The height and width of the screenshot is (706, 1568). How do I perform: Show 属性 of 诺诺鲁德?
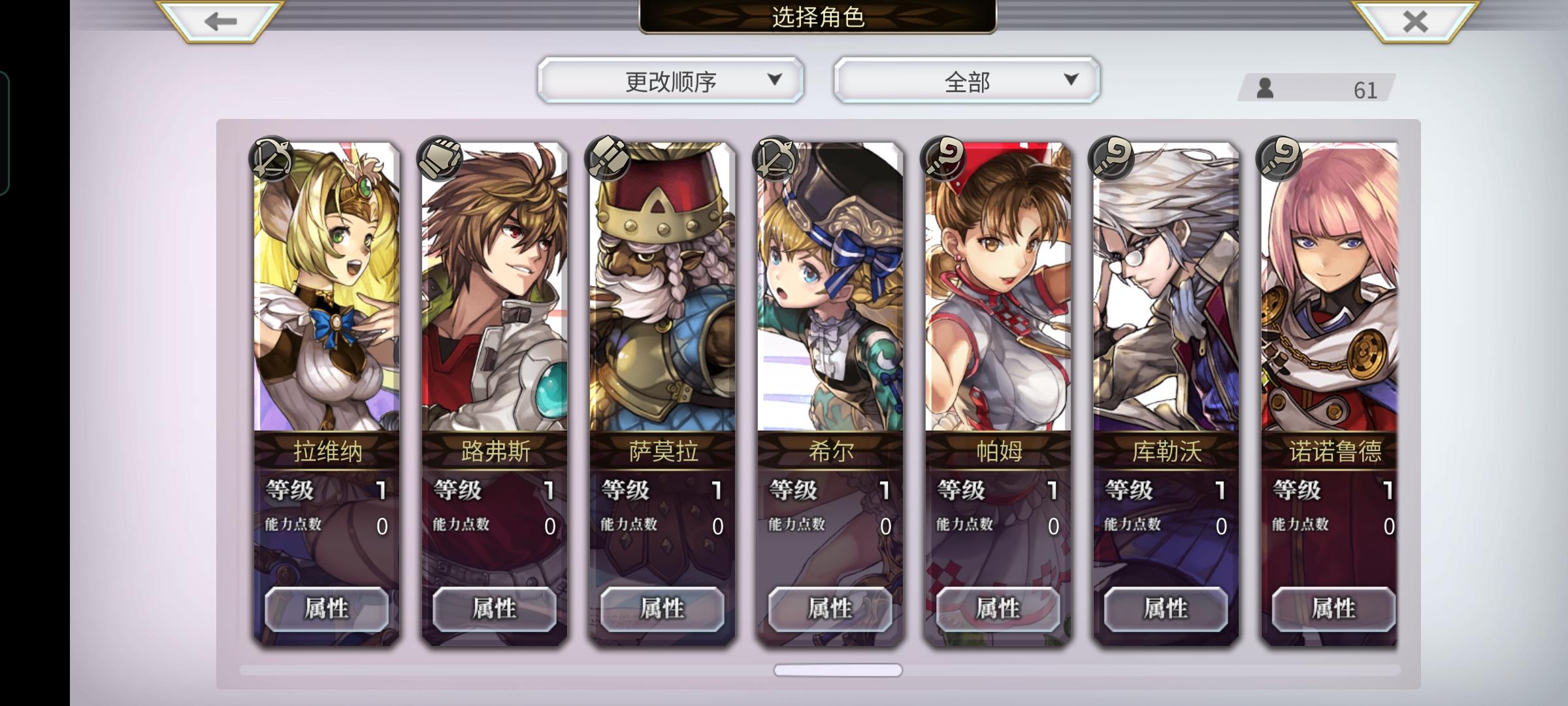click(1334, 609)
